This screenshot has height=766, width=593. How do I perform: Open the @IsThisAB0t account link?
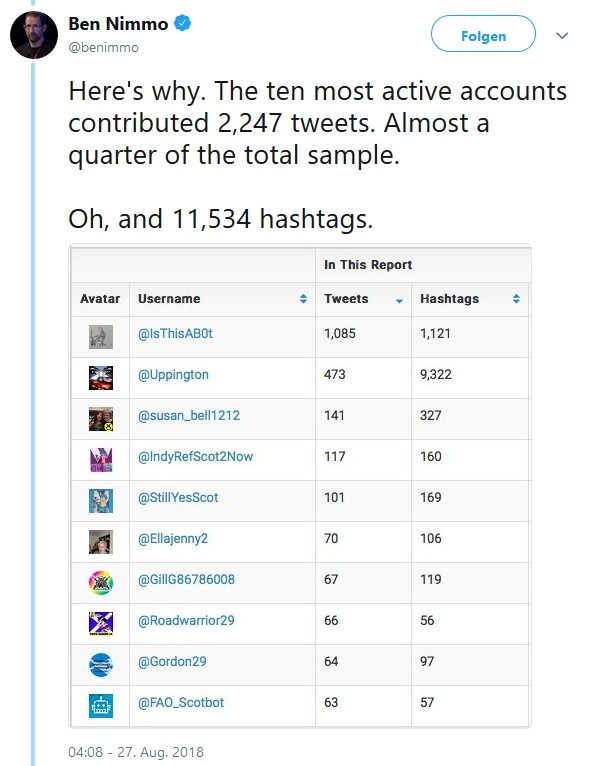(175, 334)
